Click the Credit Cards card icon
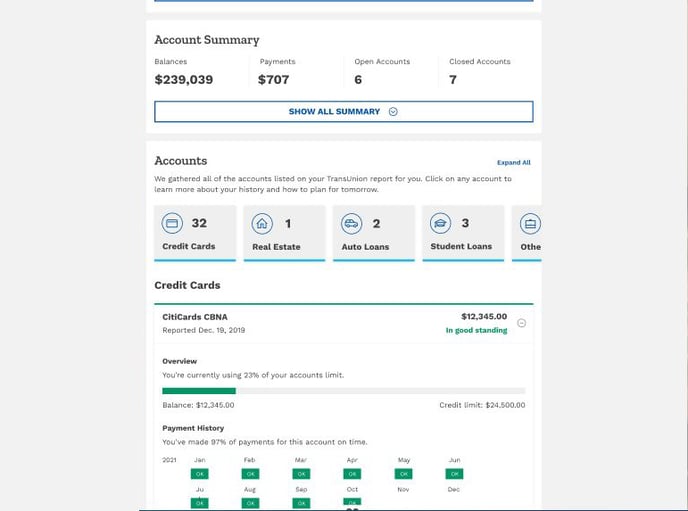Viewport: 688px width, 511px height. (172, 223)
